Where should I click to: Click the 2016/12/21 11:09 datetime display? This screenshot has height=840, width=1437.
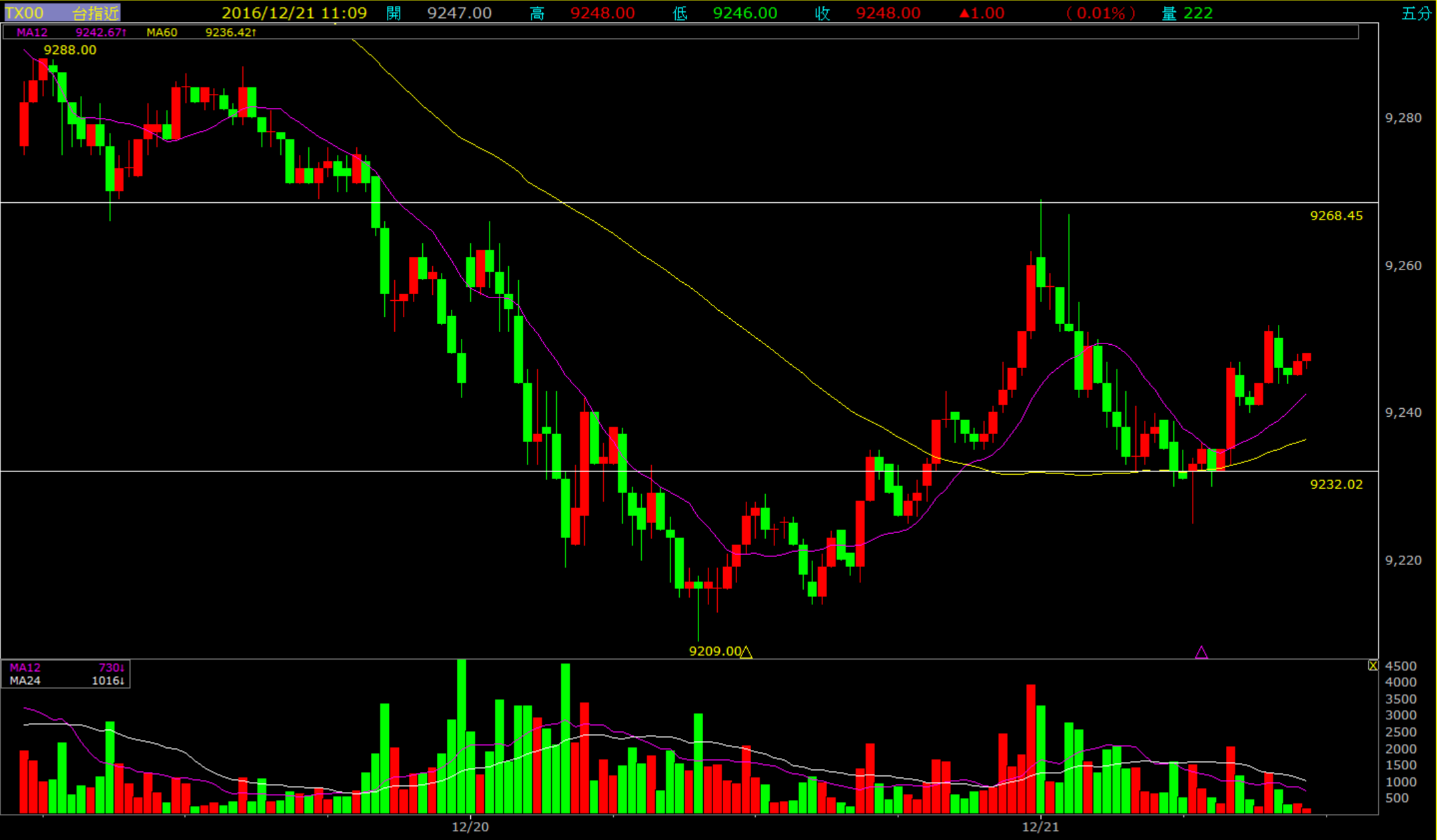(294, 13)
